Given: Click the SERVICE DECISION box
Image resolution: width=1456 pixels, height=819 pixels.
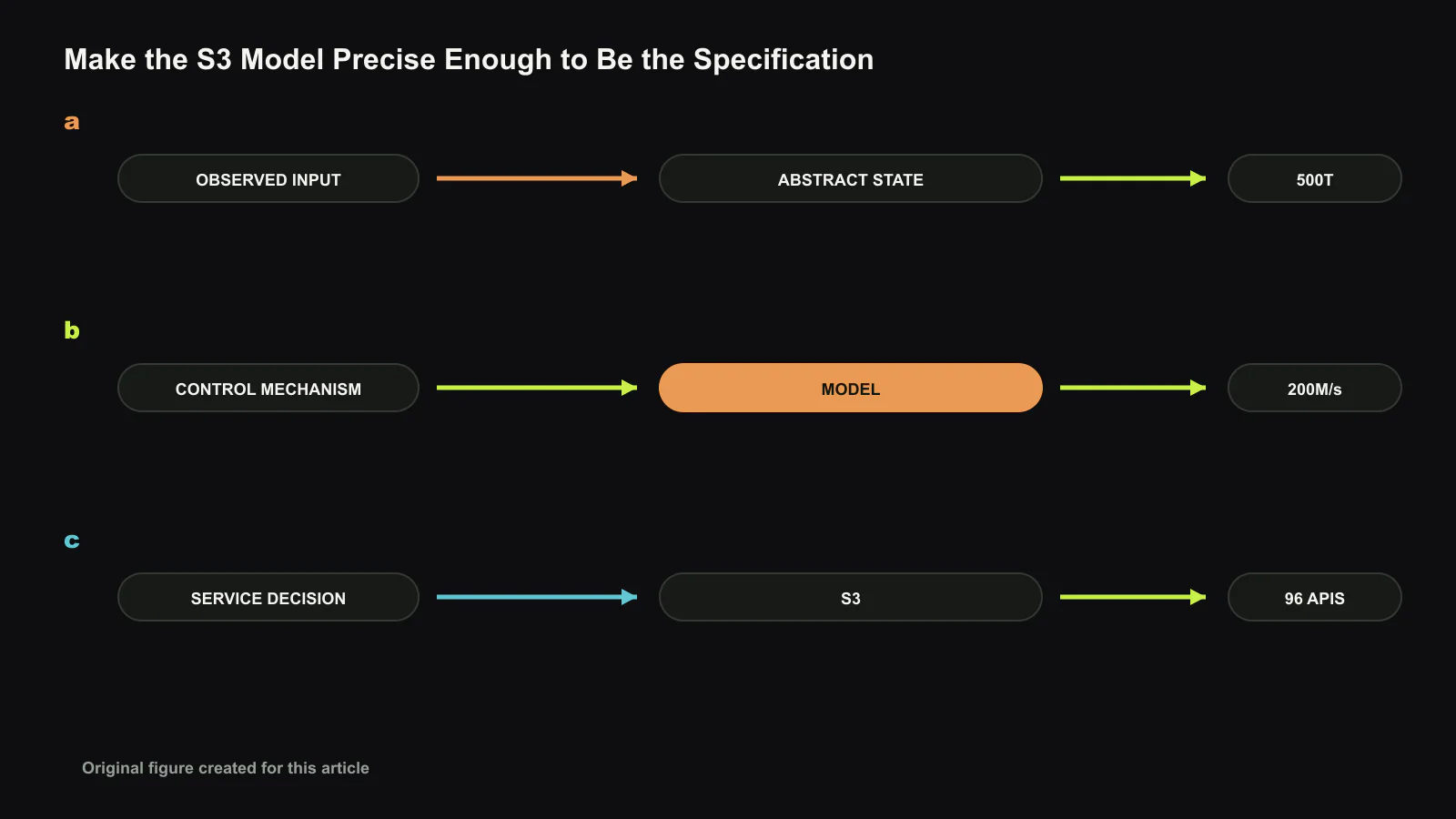Looking at the screenshot, I should pos(268,597).
